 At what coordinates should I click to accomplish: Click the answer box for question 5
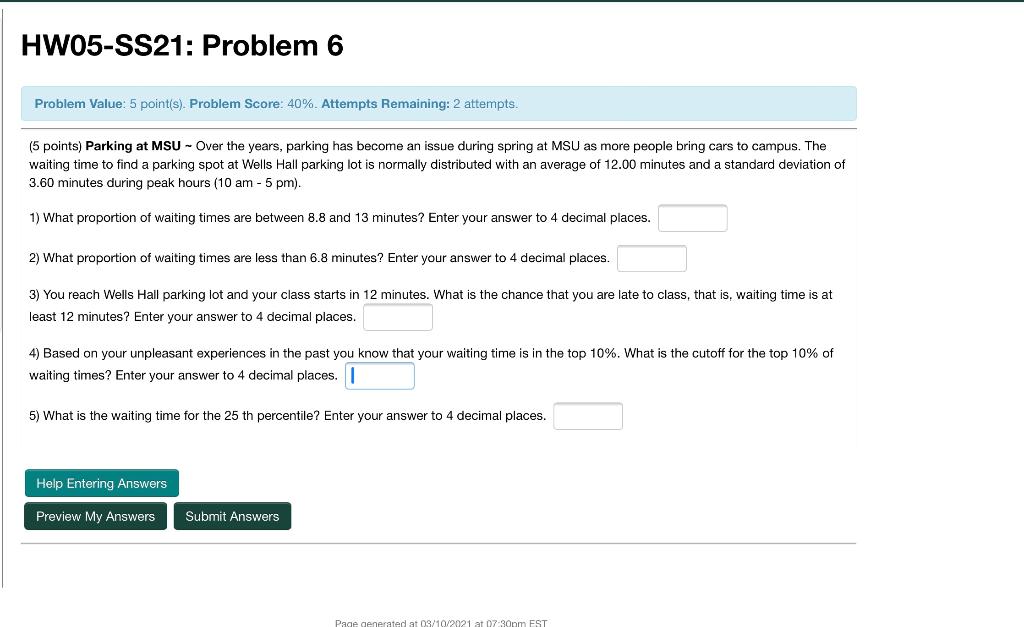pyautogui.click(x=587, y=415)
